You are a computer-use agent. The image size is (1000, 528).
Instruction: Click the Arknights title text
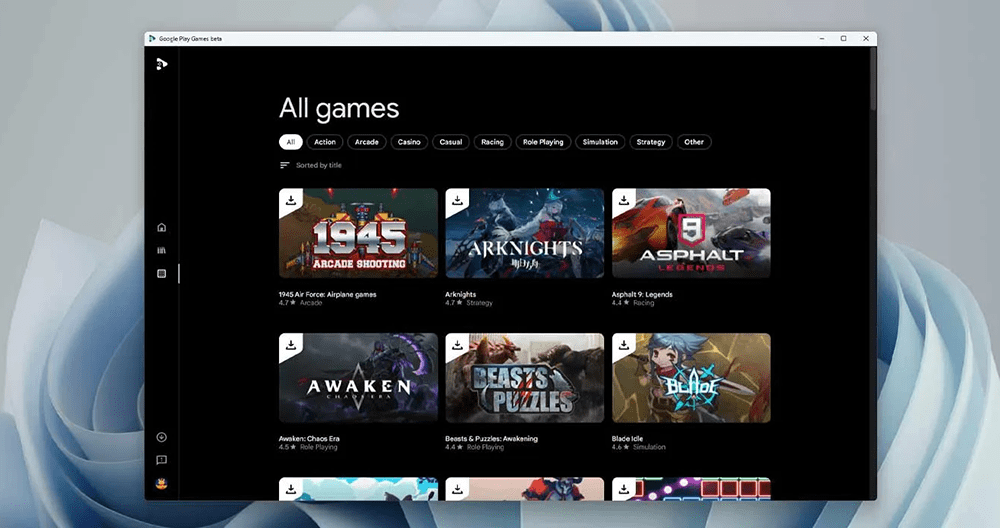[460, 295]
